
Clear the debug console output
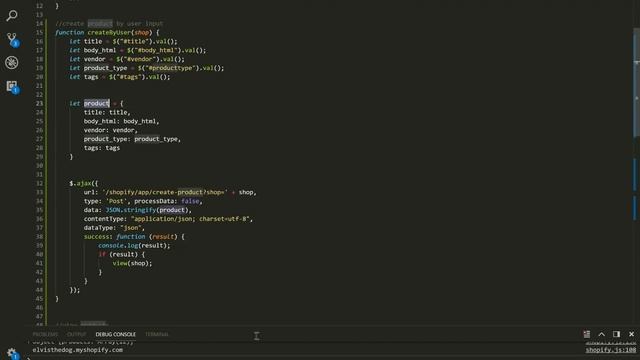coord(587,334)
